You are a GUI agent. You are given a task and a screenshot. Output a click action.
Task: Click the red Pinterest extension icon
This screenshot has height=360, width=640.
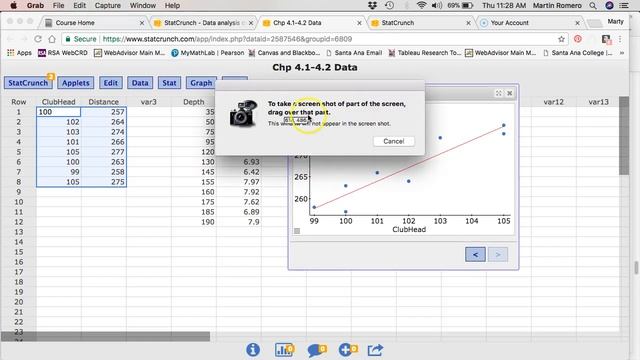coord(578,39)
